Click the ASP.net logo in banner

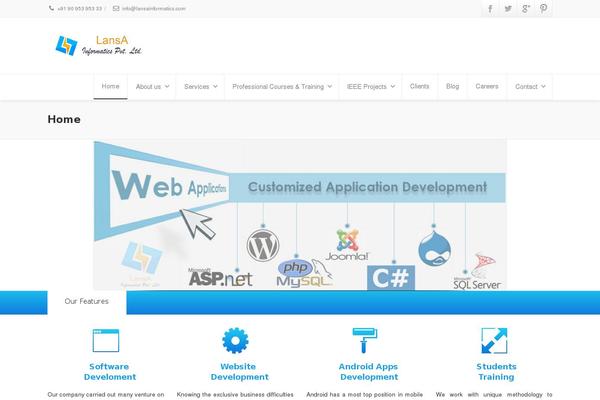(220, 278)
